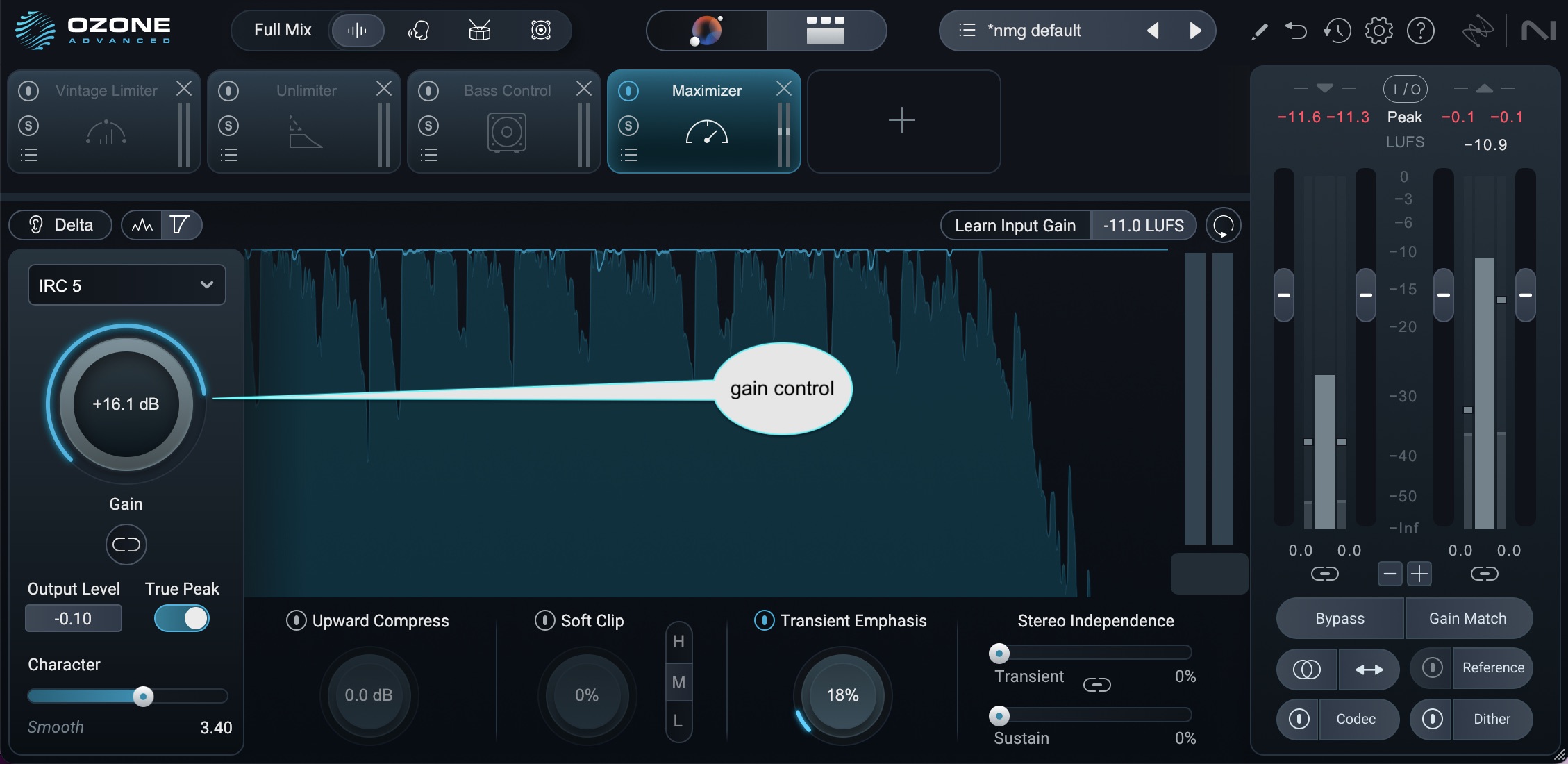This screenshot has width=1568, height=764.
Task: Toggle the Reference power button
Action: (x=1432, y=667)
